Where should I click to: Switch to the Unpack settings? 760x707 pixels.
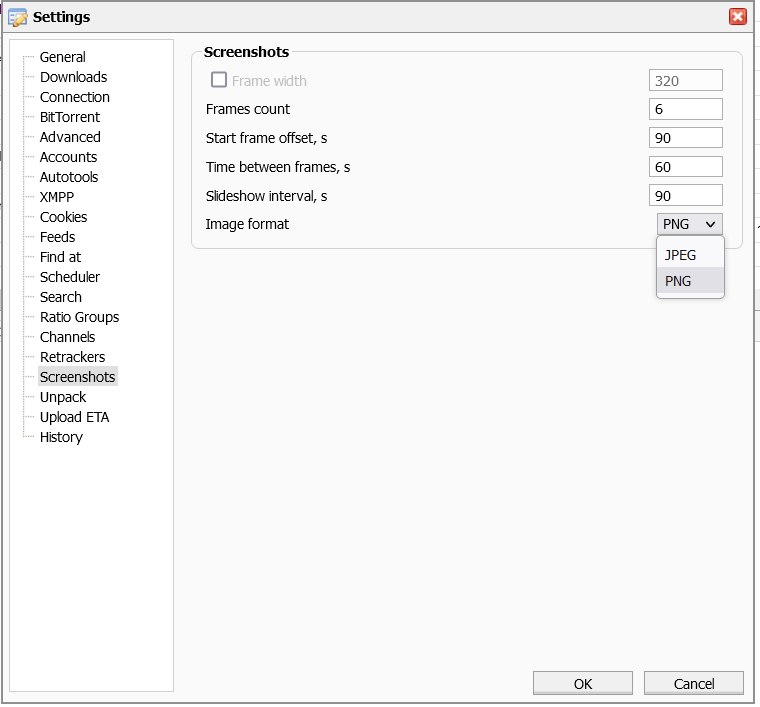coord(63,397)
